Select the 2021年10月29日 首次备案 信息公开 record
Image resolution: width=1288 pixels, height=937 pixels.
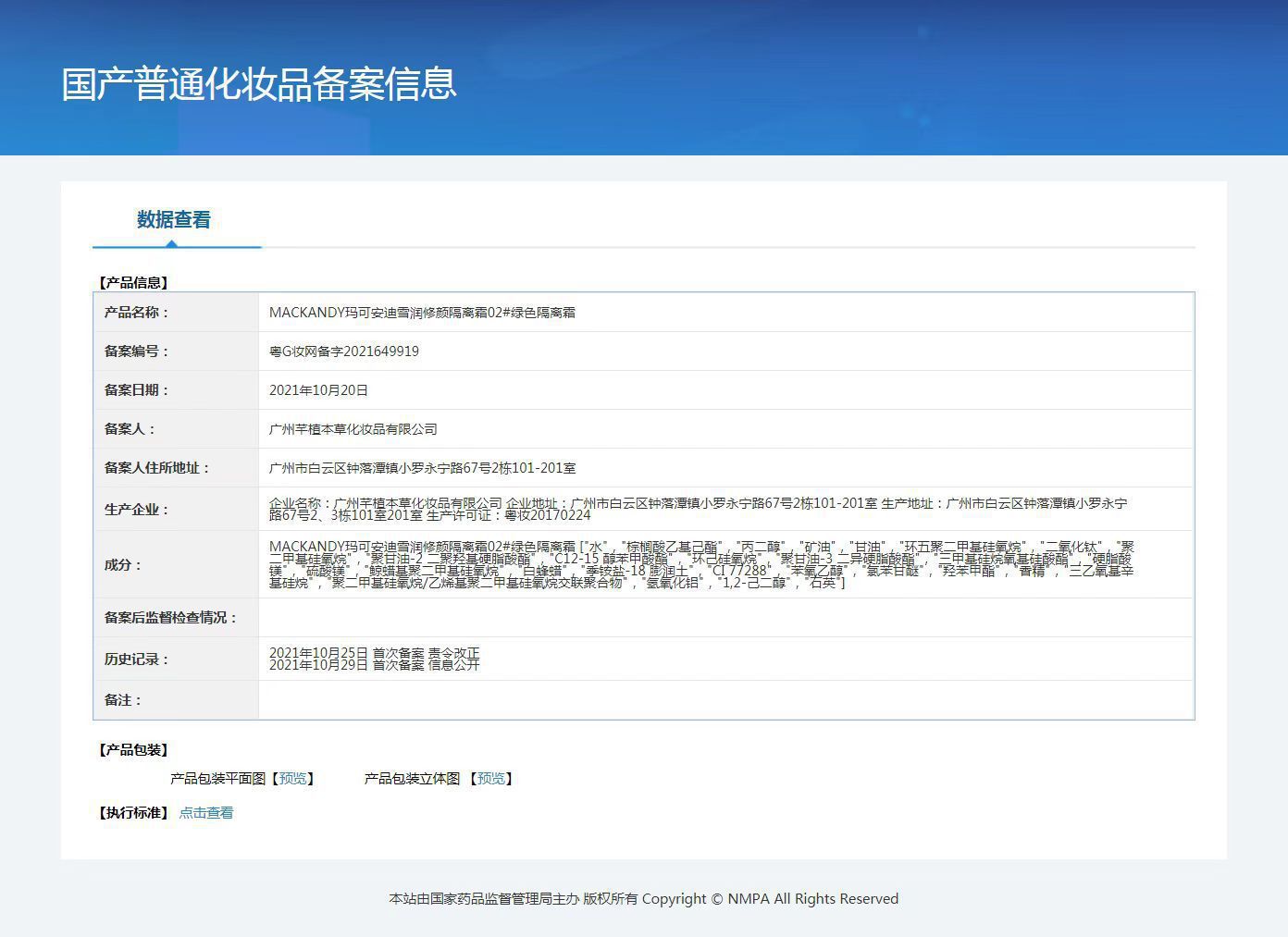pos(375,665)
